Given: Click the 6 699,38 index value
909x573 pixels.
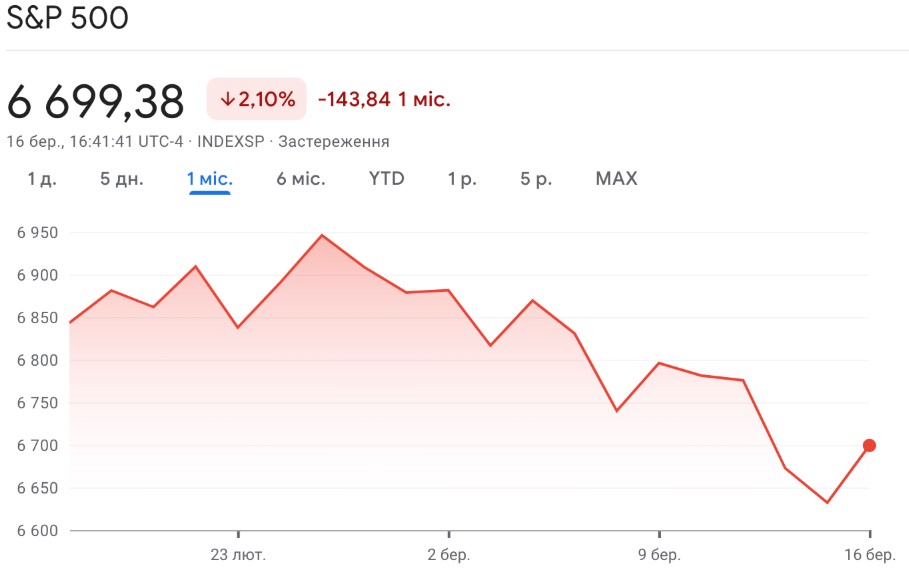Looking at the screenshot, I should click(96, 101).
